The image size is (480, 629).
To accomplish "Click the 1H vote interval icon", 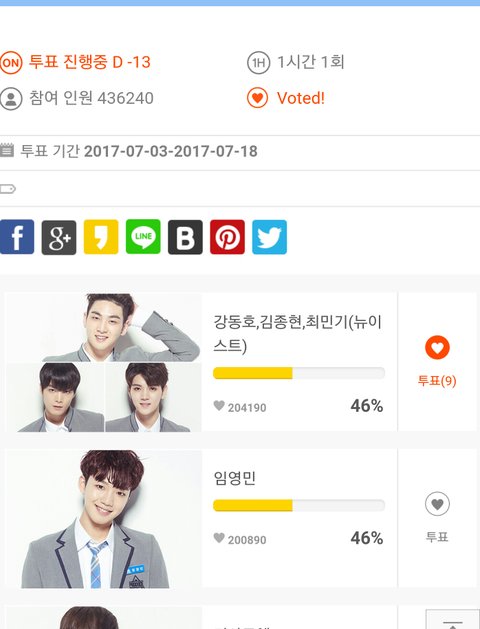I will [x=258, y=63].
